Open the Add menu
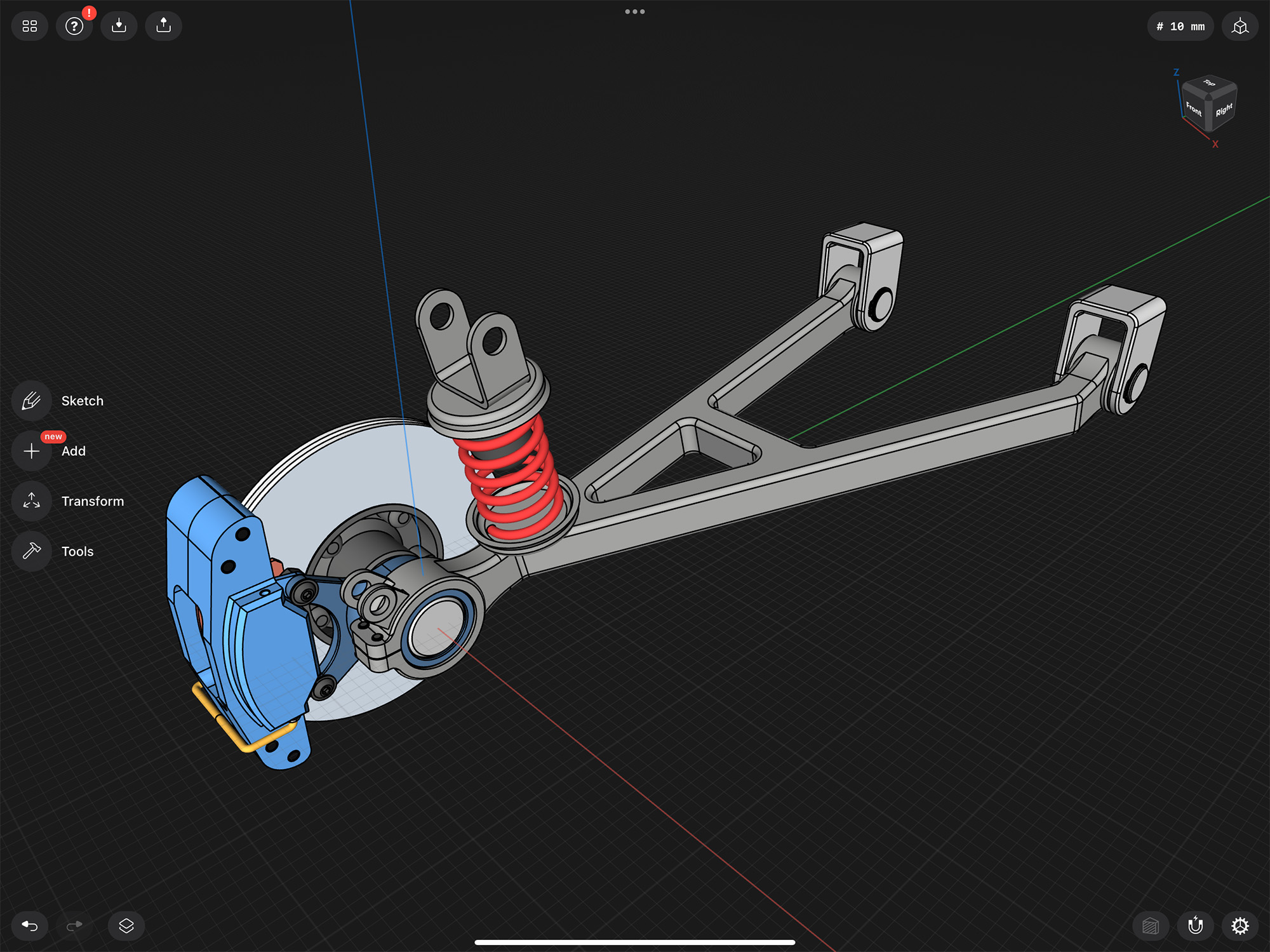Image resolution: width=1270 pixels, height=952 pixels. 31,451
